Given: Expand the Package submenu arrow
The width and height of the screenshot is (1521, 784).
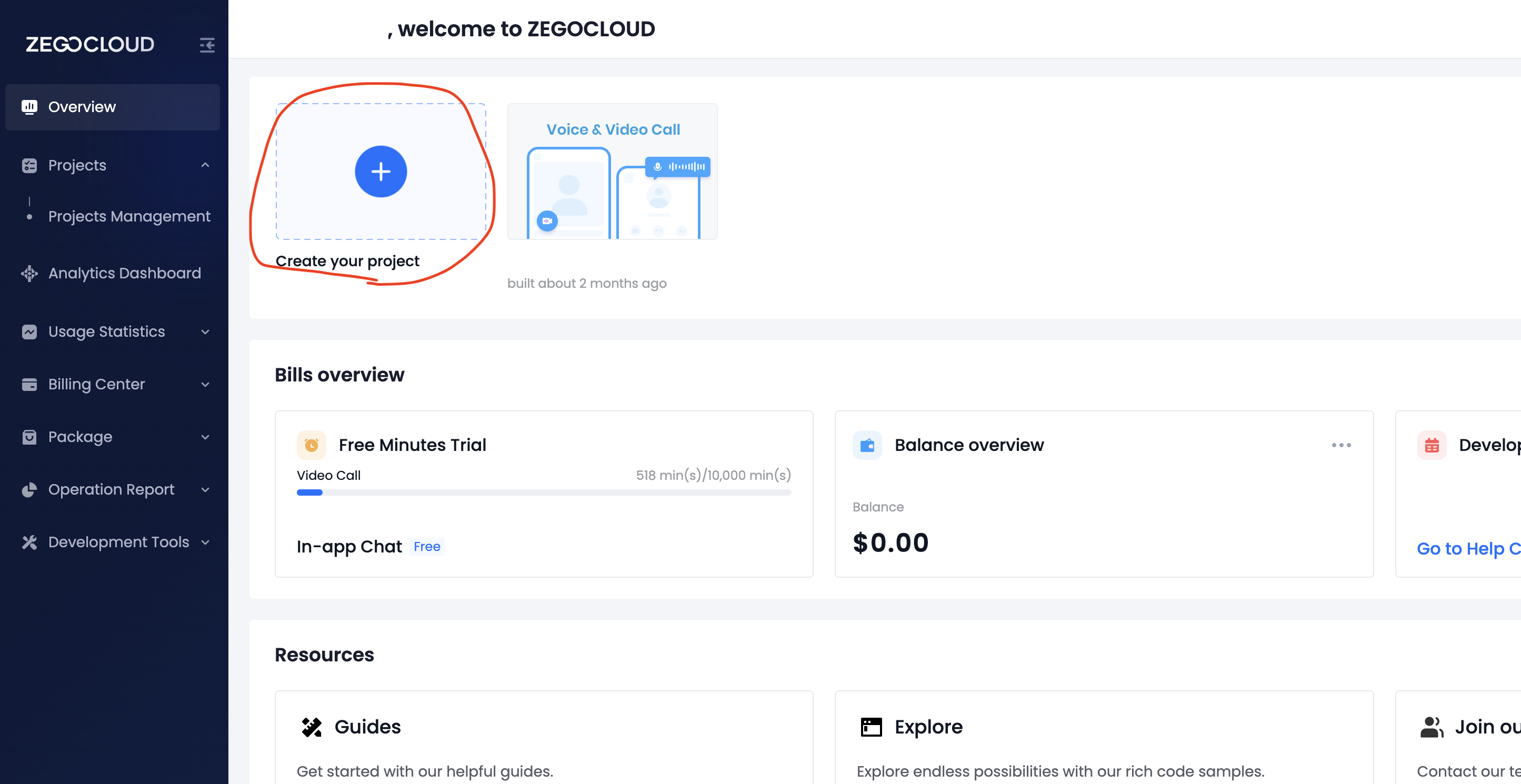Looking at the screenshot, I should (x=205, y=437).
